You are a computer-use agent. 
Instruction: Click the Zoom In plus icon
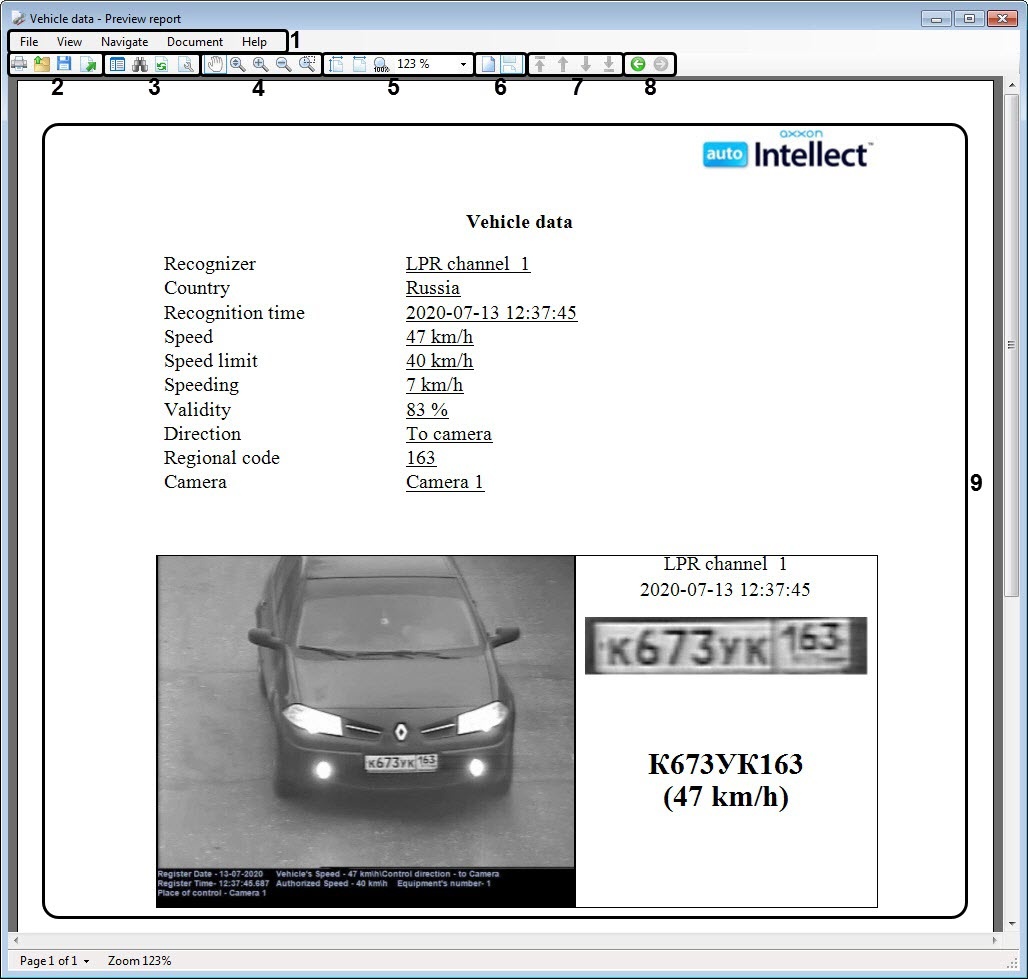click(260, 64)
